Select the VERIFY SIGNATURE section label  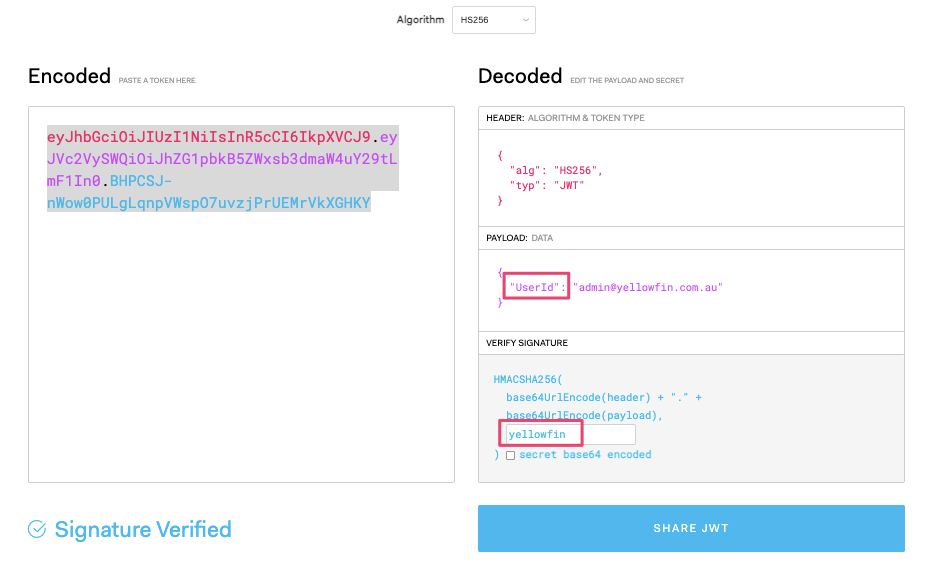[x=527, y=343]
